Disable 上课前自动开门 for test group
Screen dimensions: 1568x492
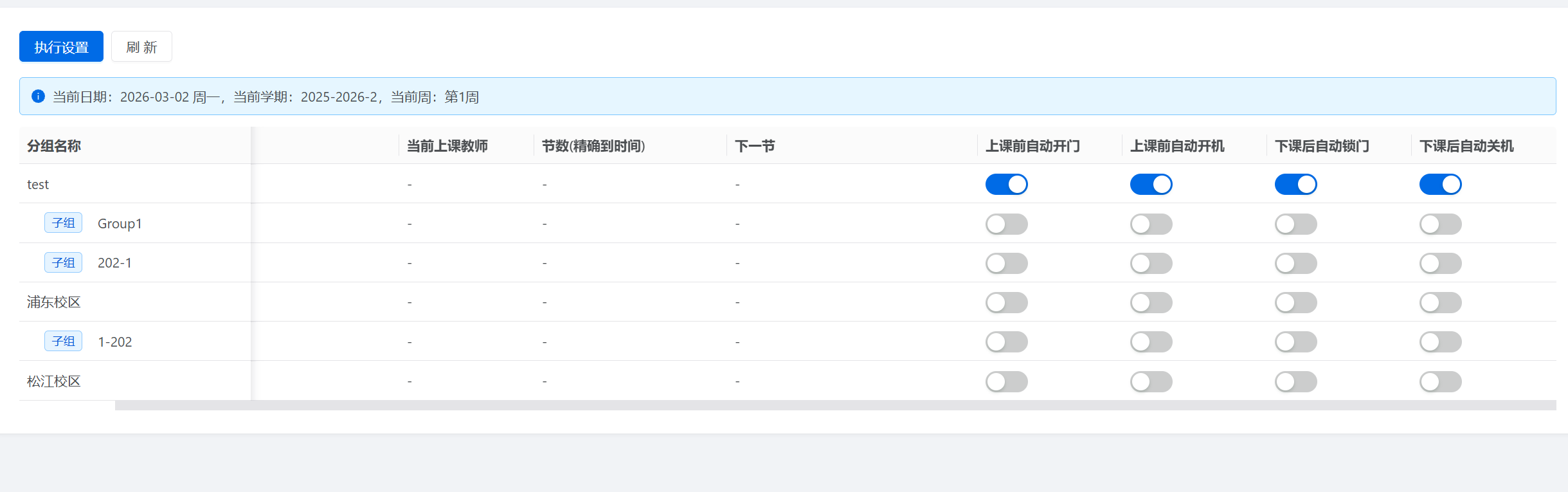coord(1006,185)
